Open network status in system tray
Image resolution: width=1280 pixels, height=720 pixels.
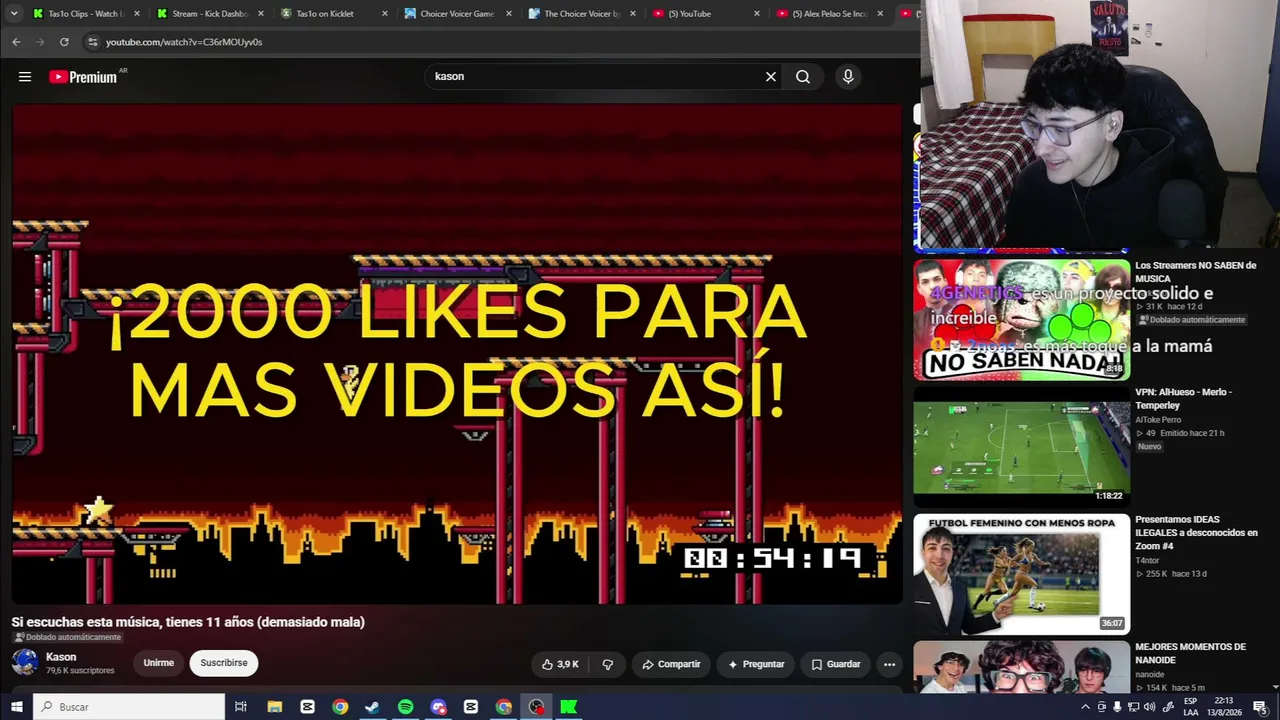(x=1134, y=707)
